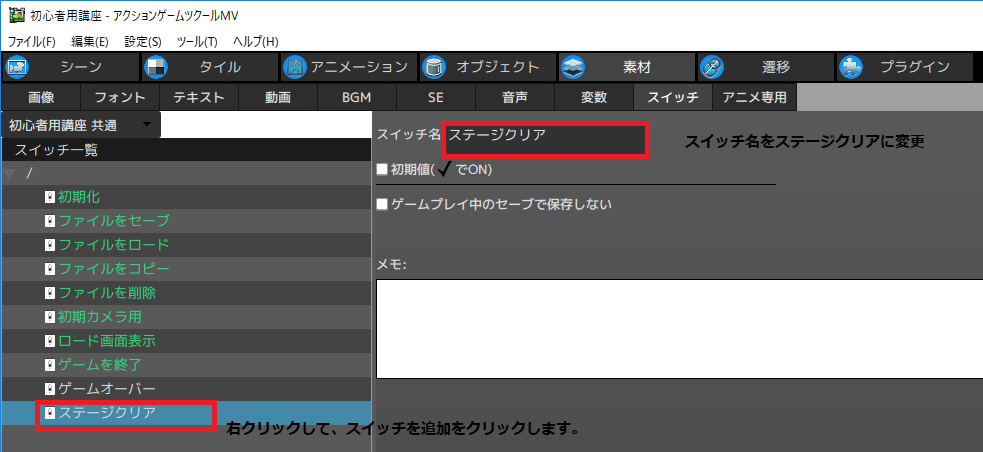Select 初期カメラ用 switch in the list
Viewport: 983px width, 452px height.
(x=186, y=317)
